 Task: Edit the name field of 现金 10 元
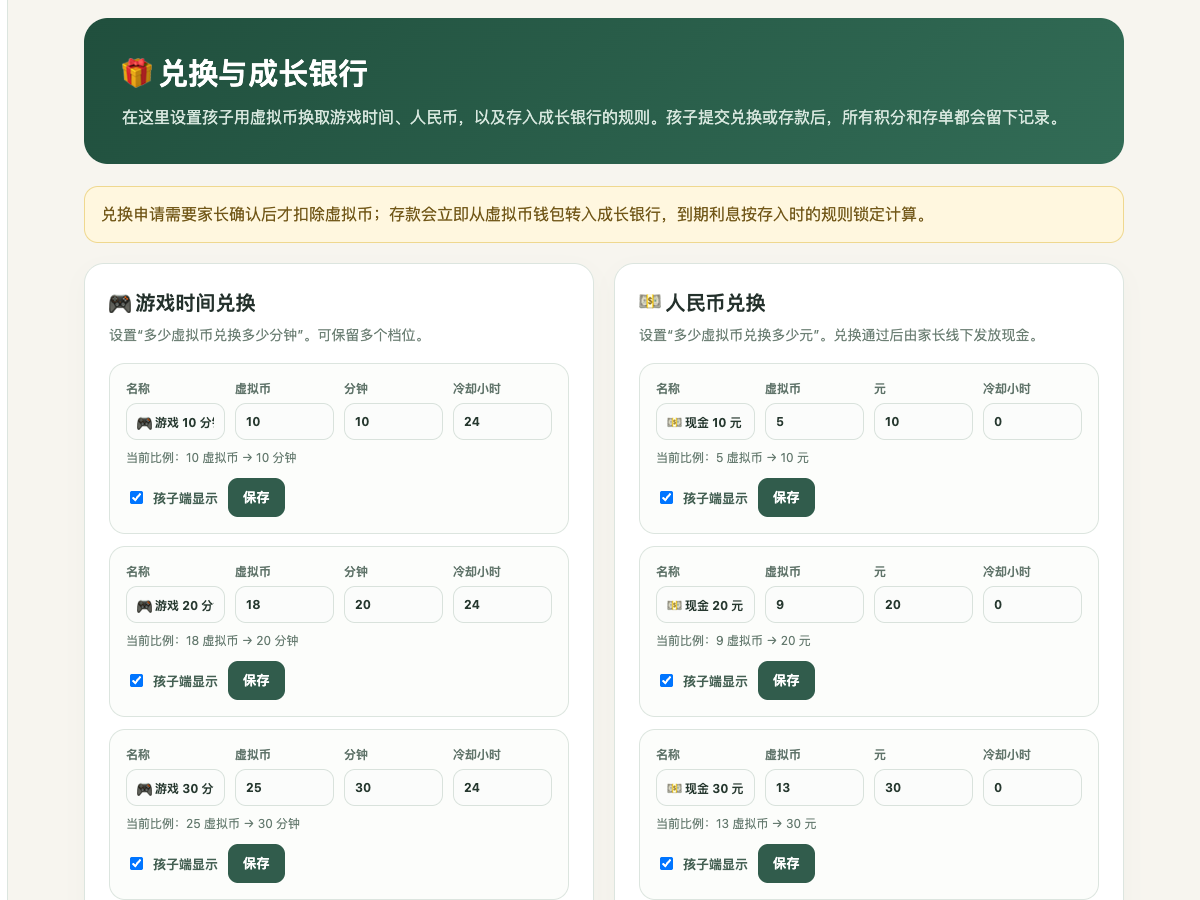pyautogui.click(x=705, y=421)
